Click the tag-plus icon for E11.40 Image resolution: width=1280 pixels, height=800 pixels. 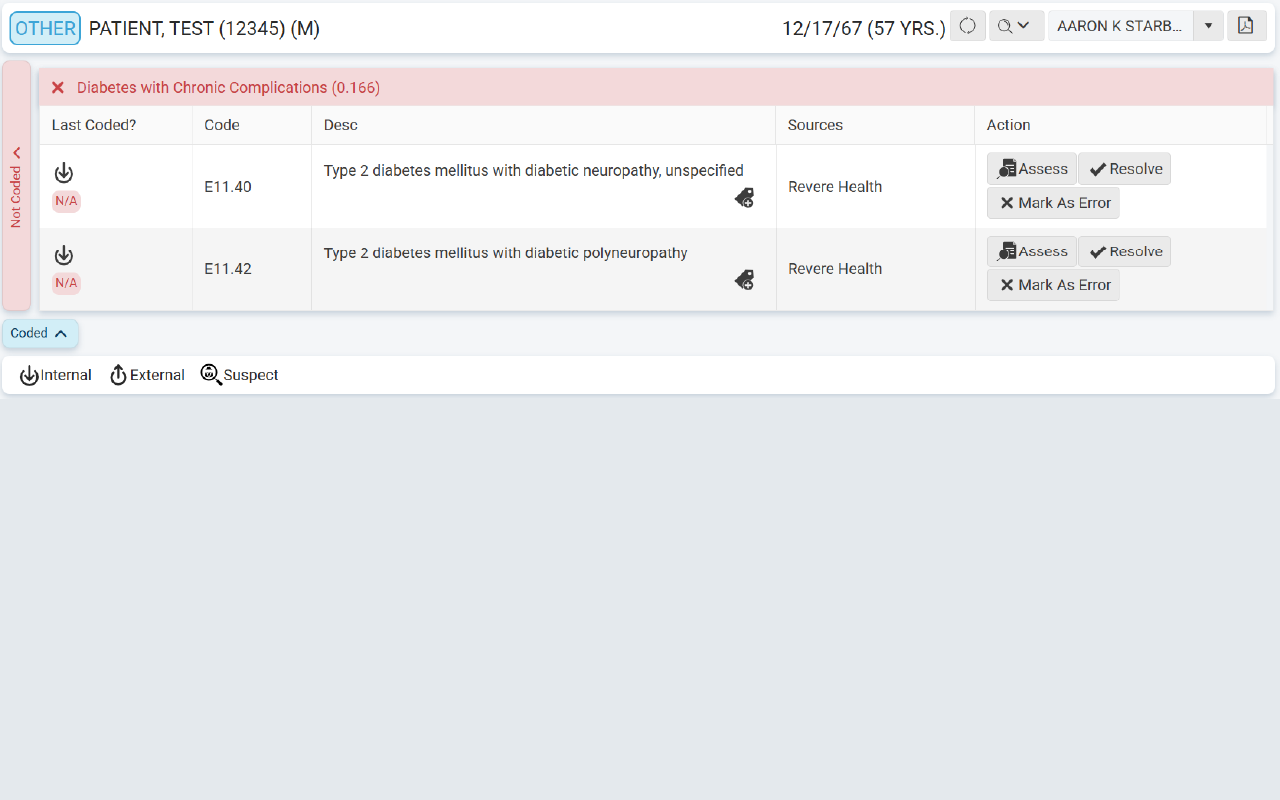744,199
